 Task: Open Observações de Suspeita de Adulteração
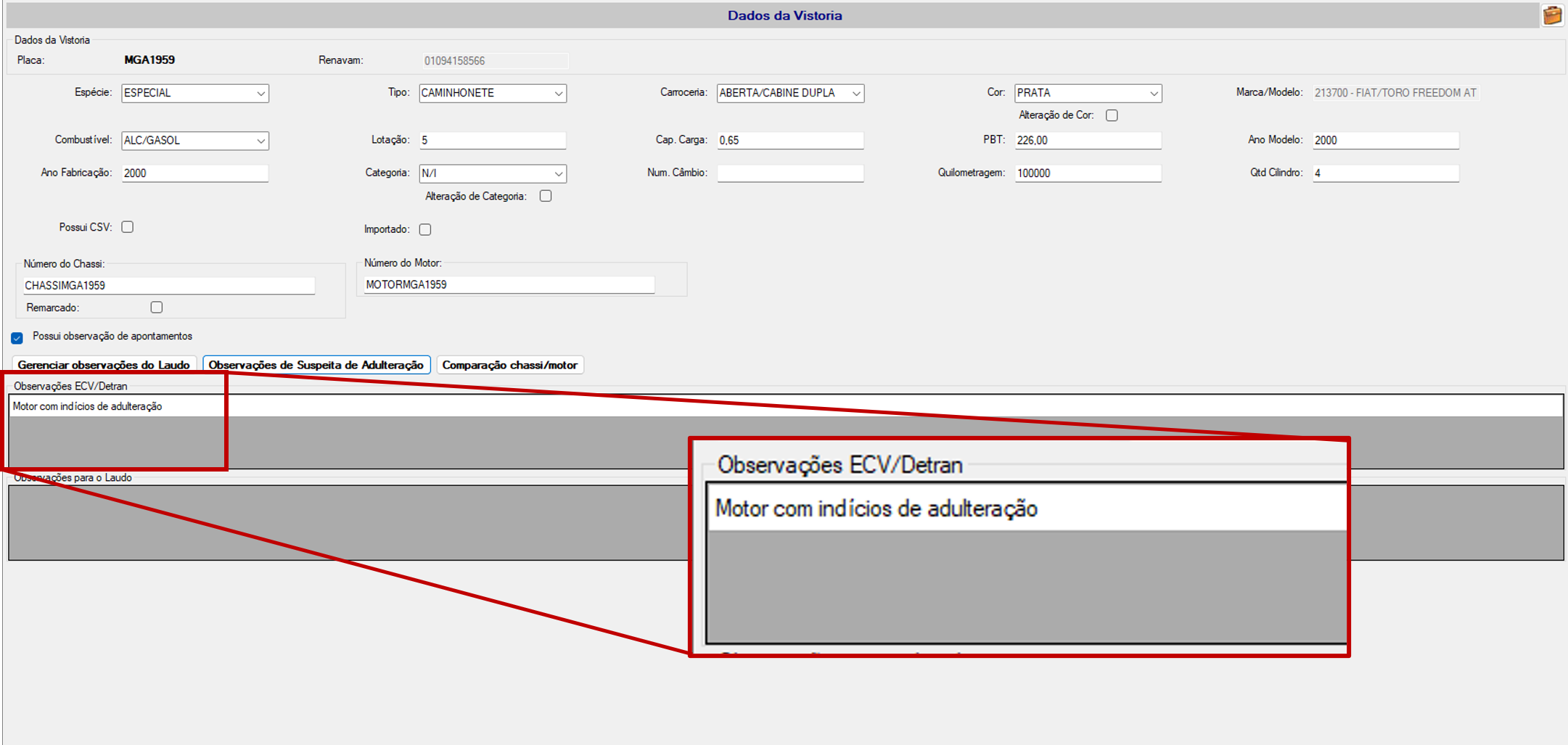pos(316,365)
